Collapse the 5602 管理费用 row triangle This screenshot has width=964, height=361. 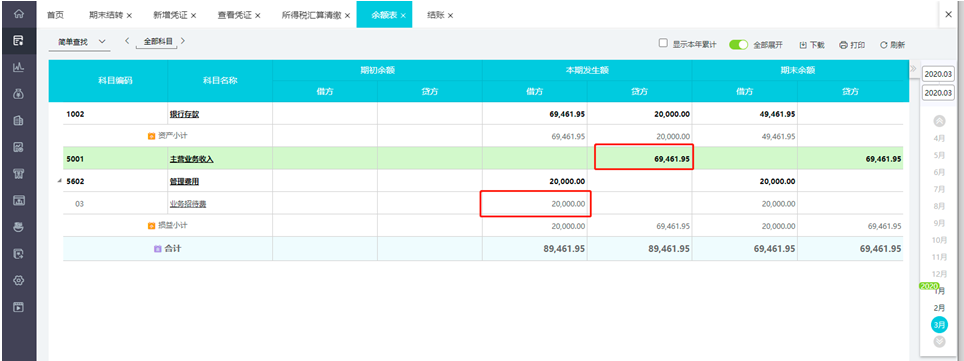point(60,181)
